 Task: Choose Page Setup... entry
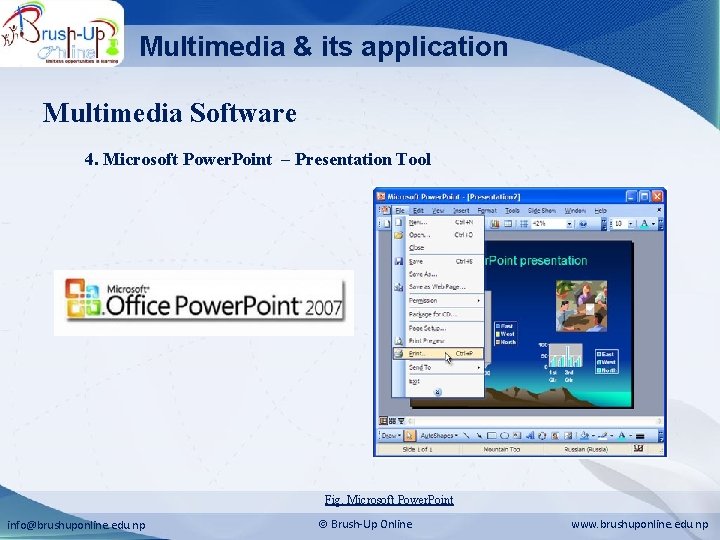click(x=438, y=328)
